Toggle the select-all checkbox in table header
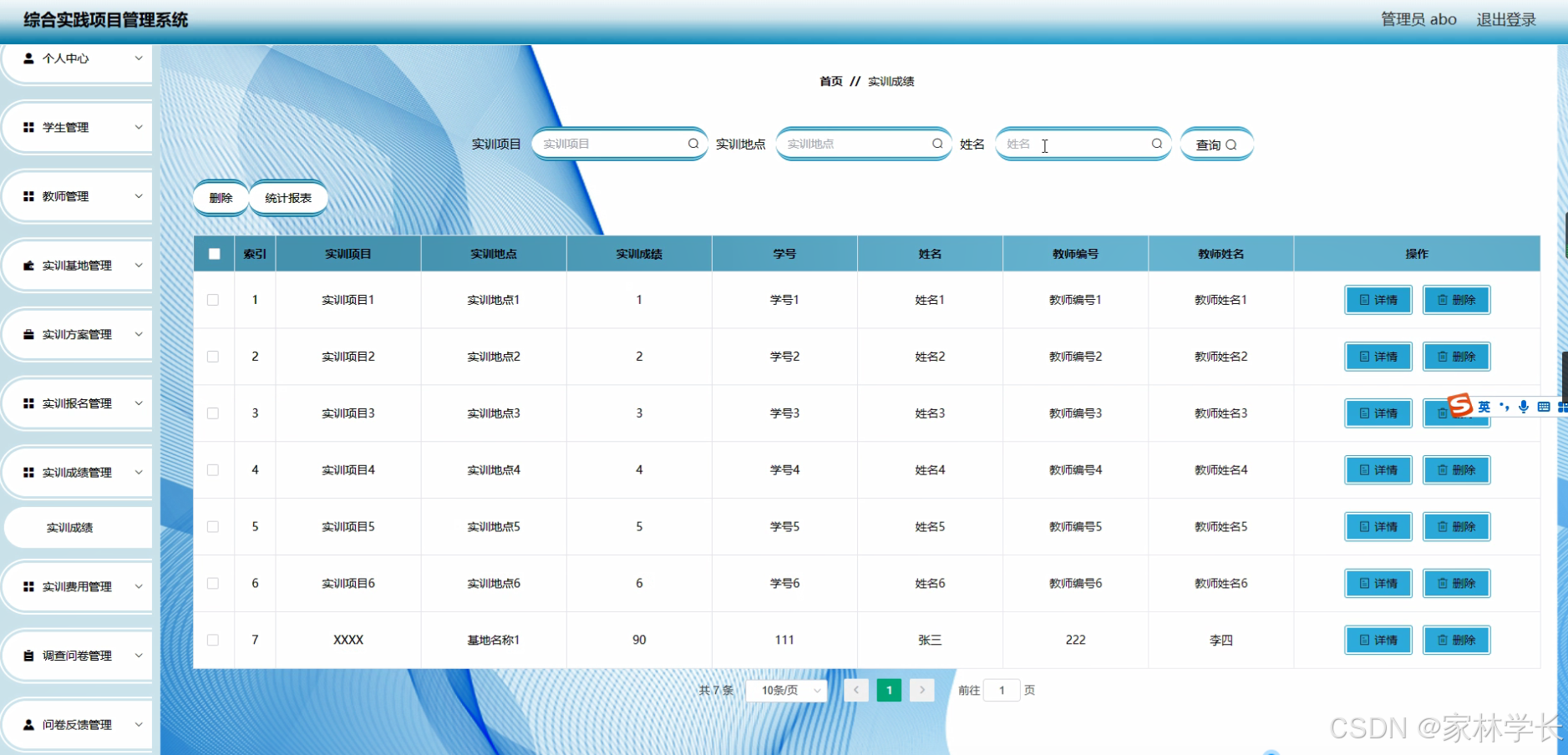1568x755 pixels. pyautogui.click(x=214, y=253)
